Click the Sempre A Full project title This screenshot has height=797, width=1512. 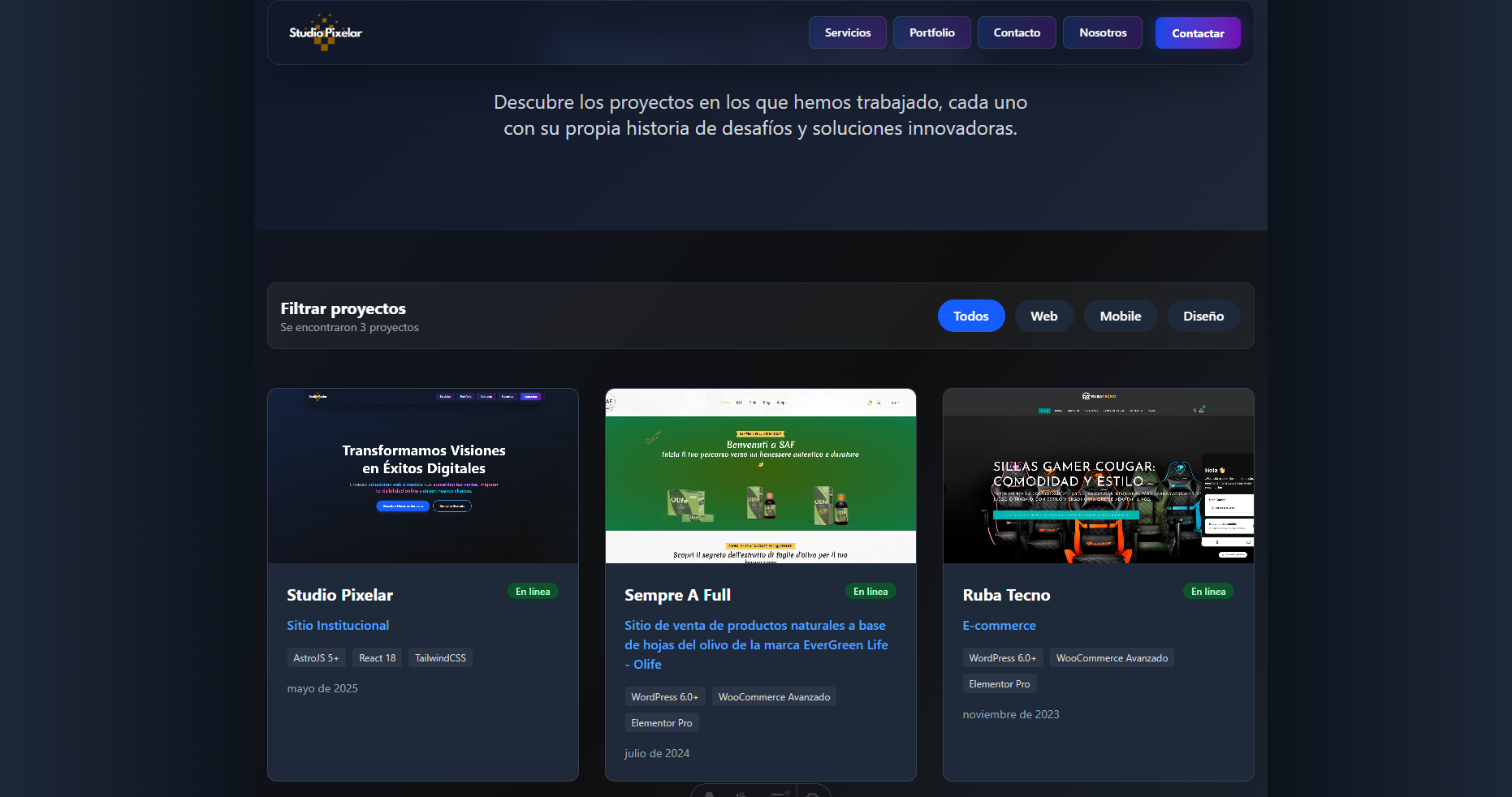click(x=677, y=595)
